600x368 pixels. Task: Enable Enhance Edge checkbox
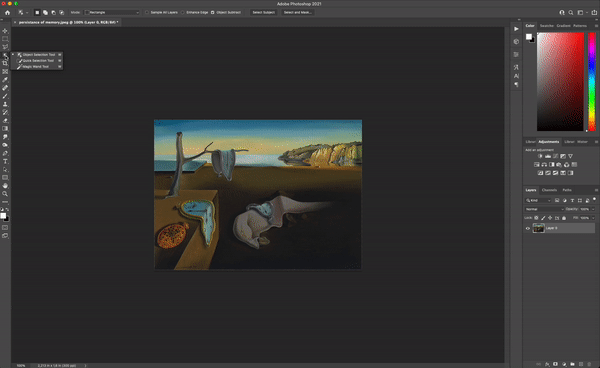click(x=183, y=12)
